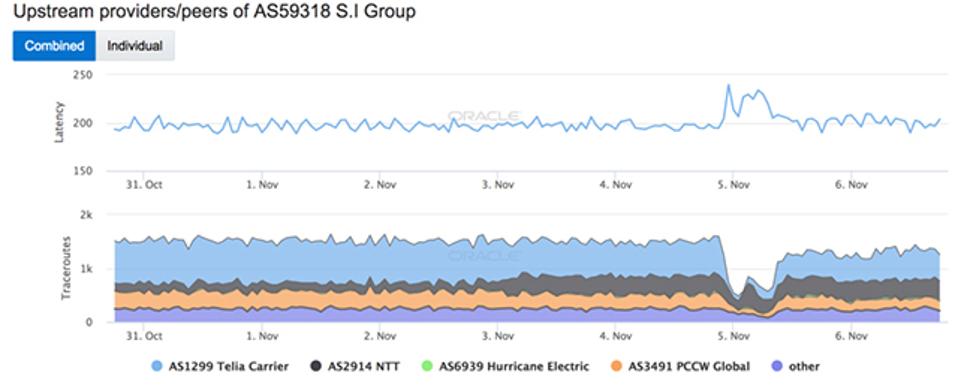Screen dimensions: 958x391
Task: Click the '5. Nov' label on traceroutes axis
Action: click(x=734, y=335)
